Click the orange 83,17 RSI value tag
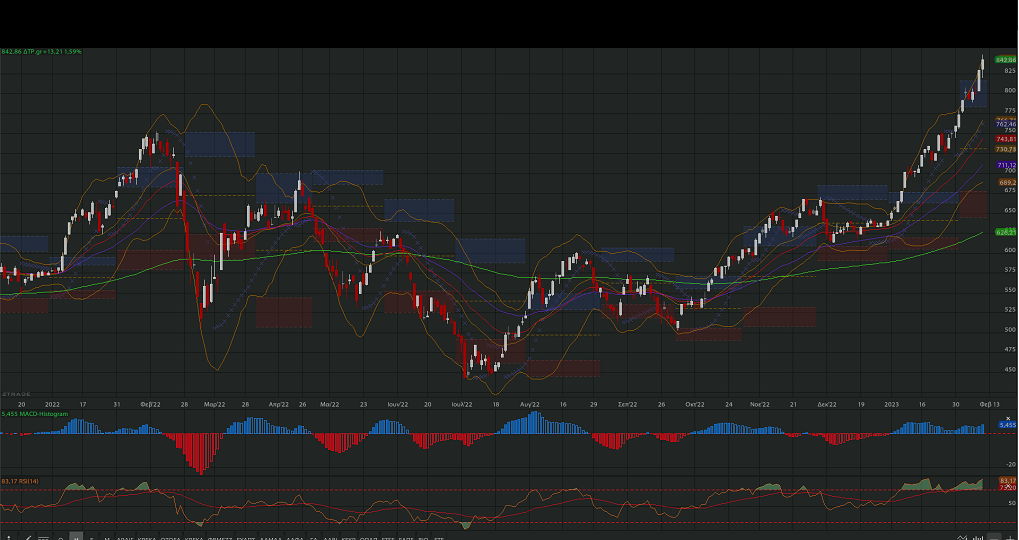1019x540 pixels. (x=1007, y=481)
